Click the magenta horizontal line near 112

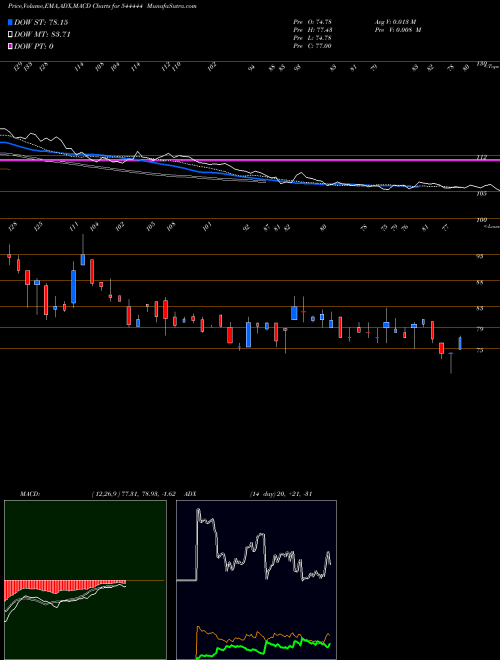click(250, 160)
